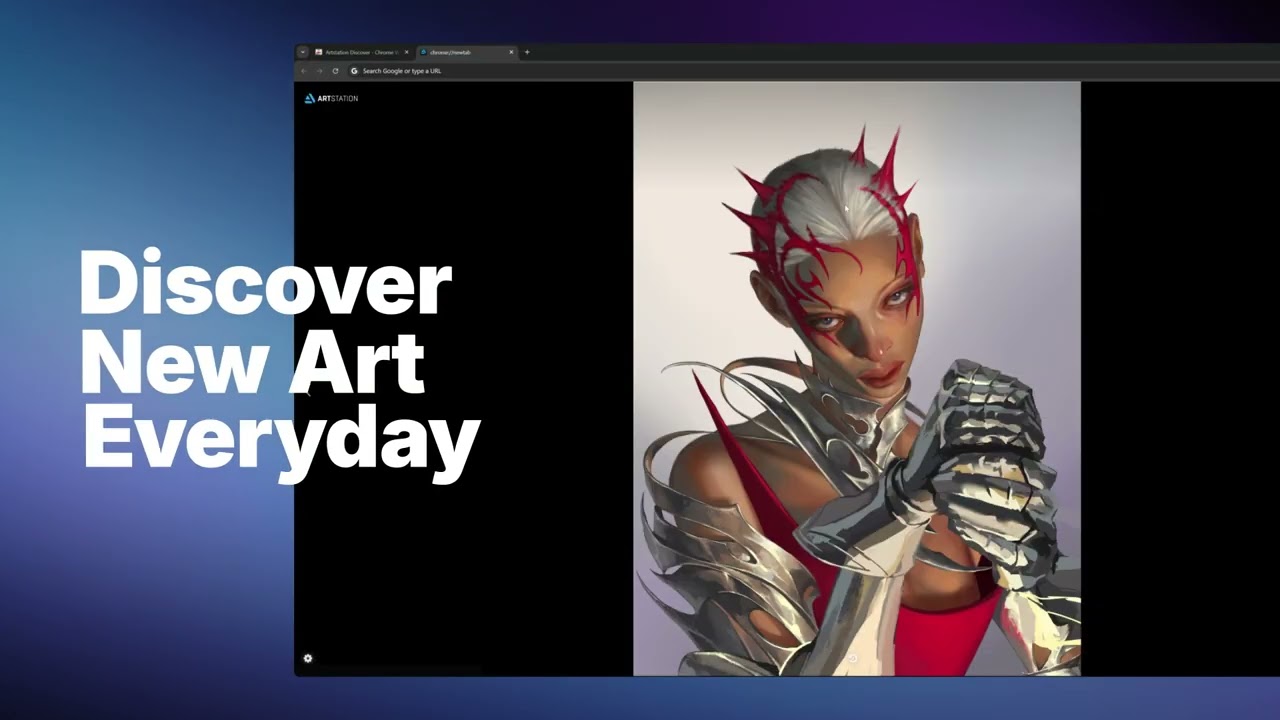This screenshot has height=720, width=1280.
Task: Click the ArtStation logo
Action: tap(331, 98)
